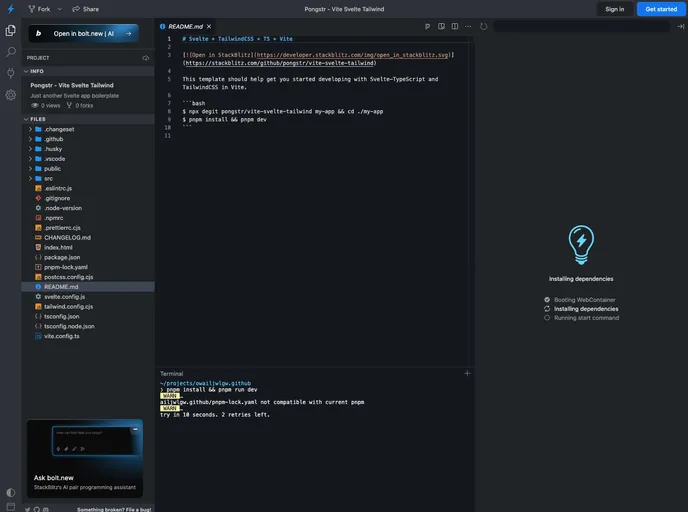Open tsconfig.node.json in the file tree
Viewport: 688px width, 512px height.
coord(88,326)
